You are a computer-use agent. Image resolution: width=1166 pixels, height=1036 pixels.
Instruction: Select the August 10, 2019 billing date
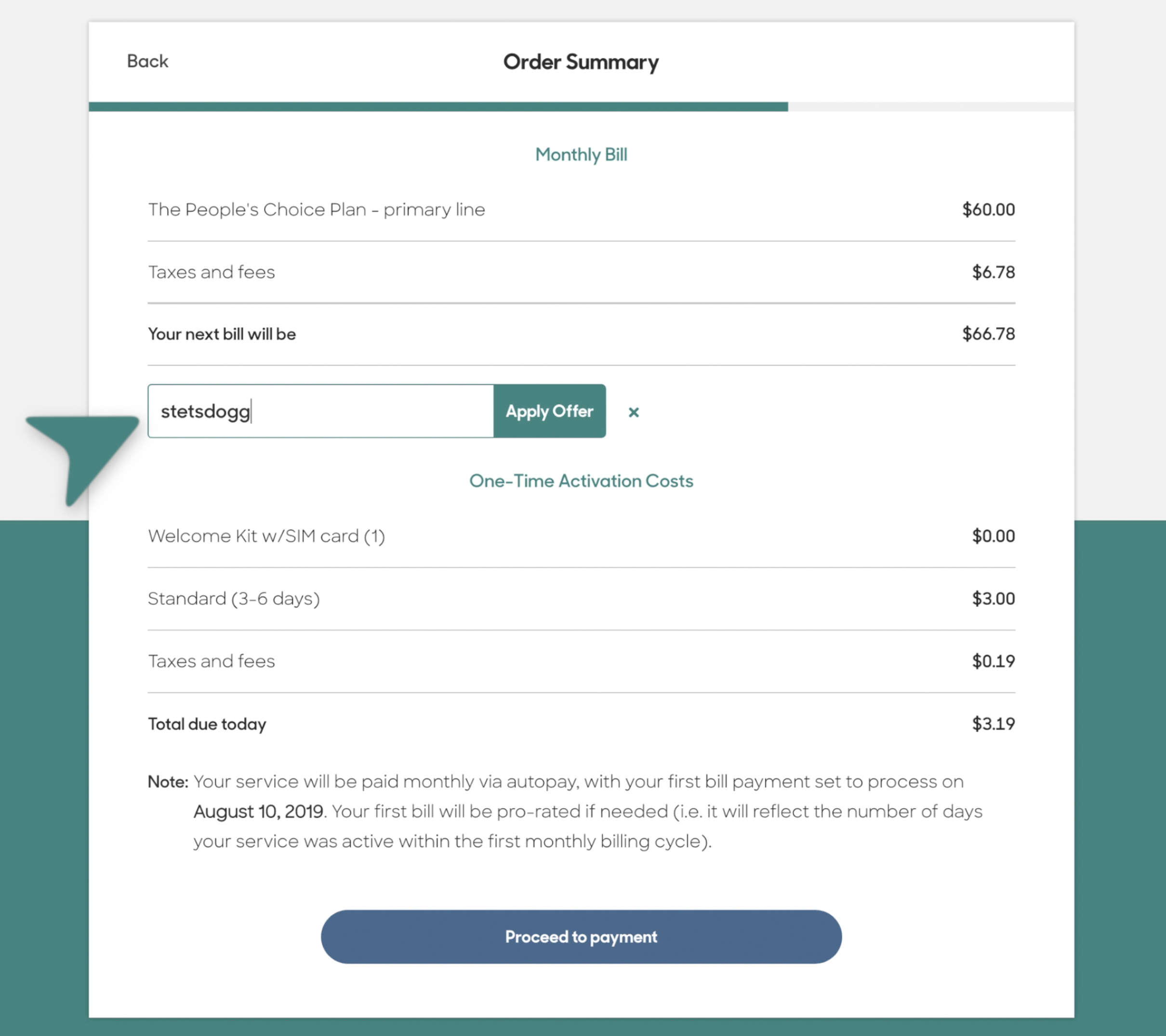pos(258,810)
